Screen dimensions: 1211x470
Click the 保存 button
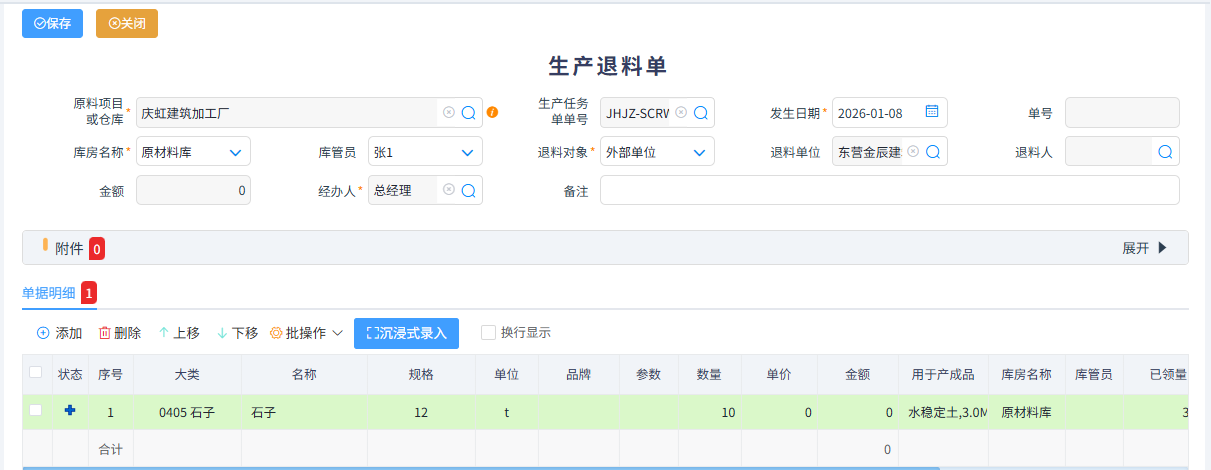pyautogui.click(x=52, y=23)
